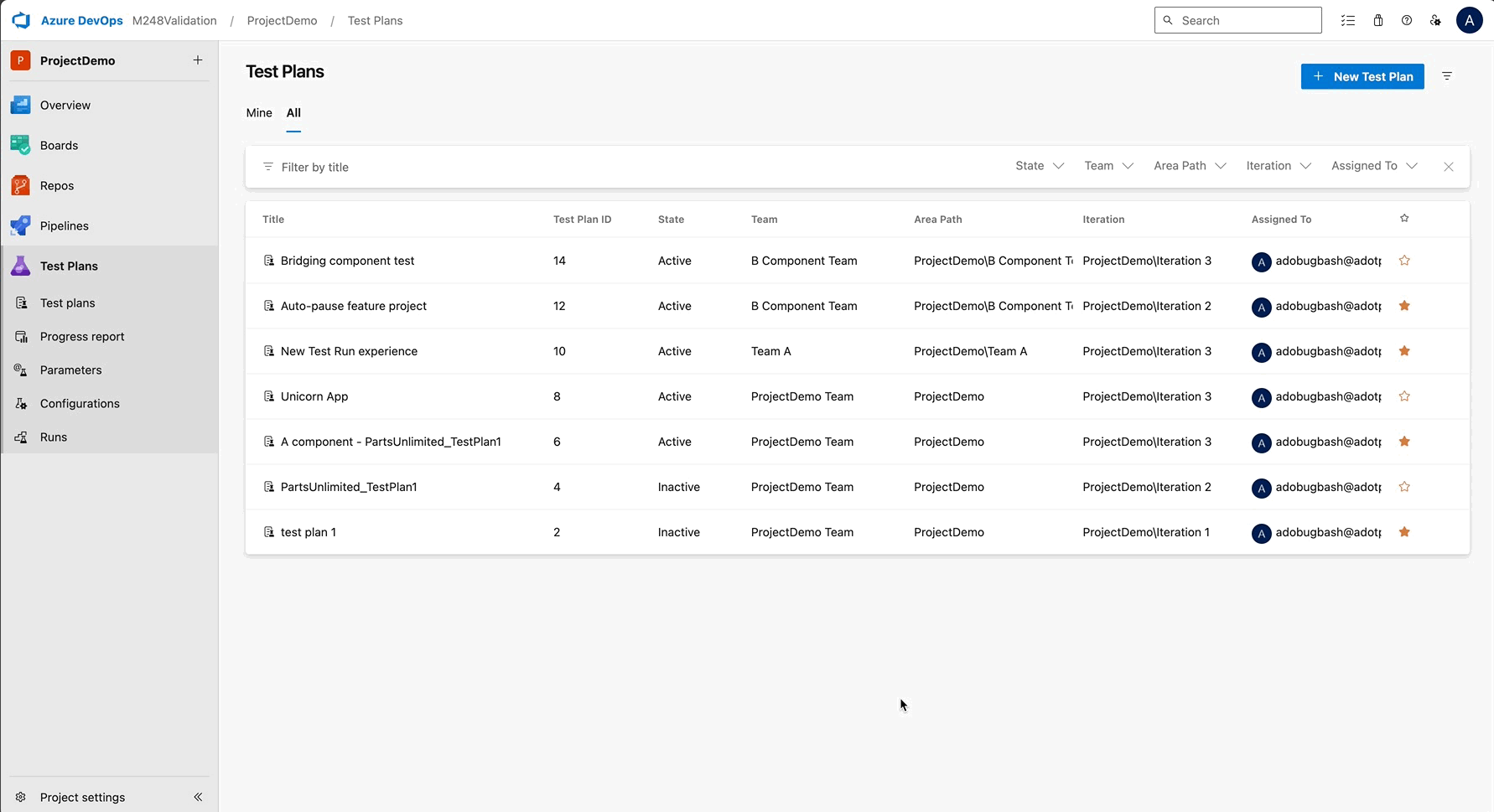Open Configurations from the sidebar

(80, 403)
